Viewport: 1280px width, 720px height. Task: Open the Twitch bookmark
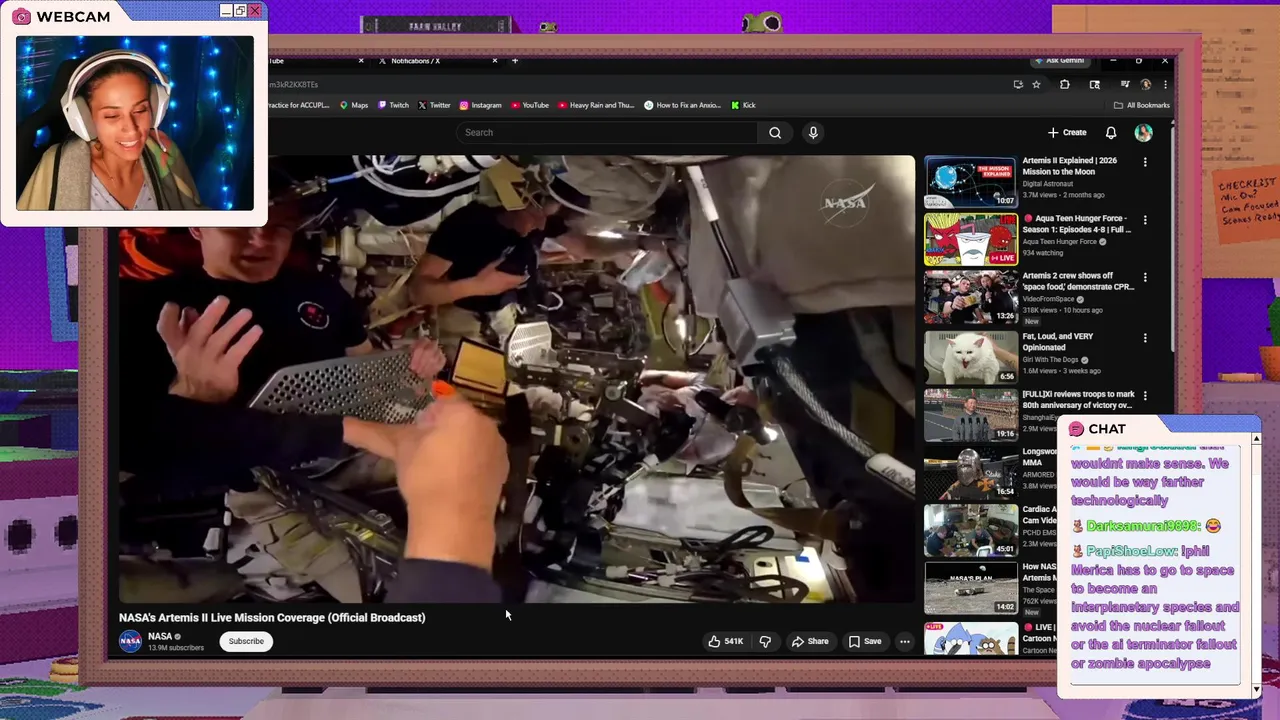point(393,105)
